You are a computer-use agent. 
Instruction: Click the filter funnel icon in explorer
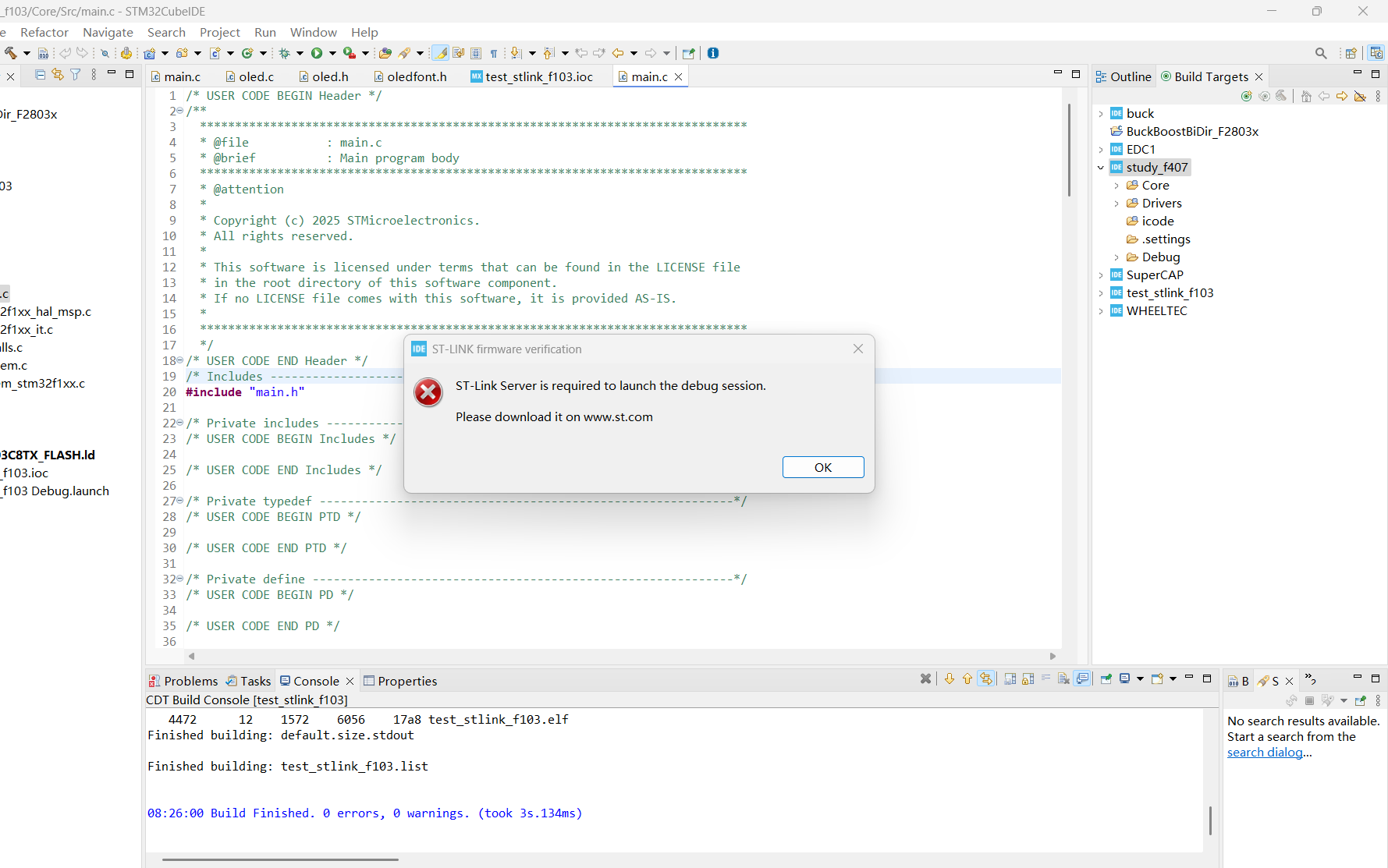[x=76, y=75]
